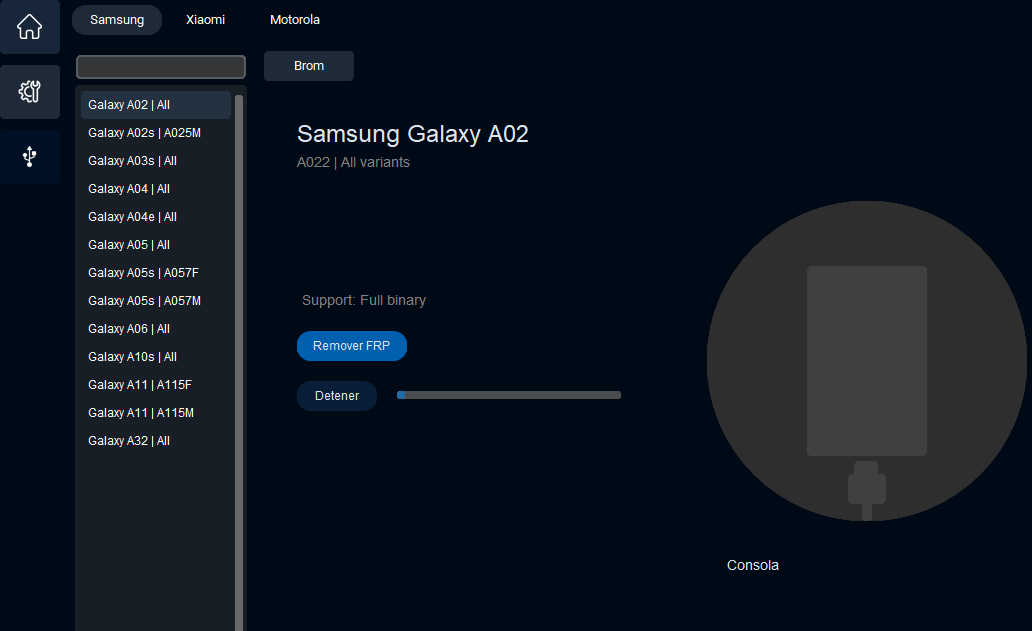Click the Remover FRP button

coord(351,346)
